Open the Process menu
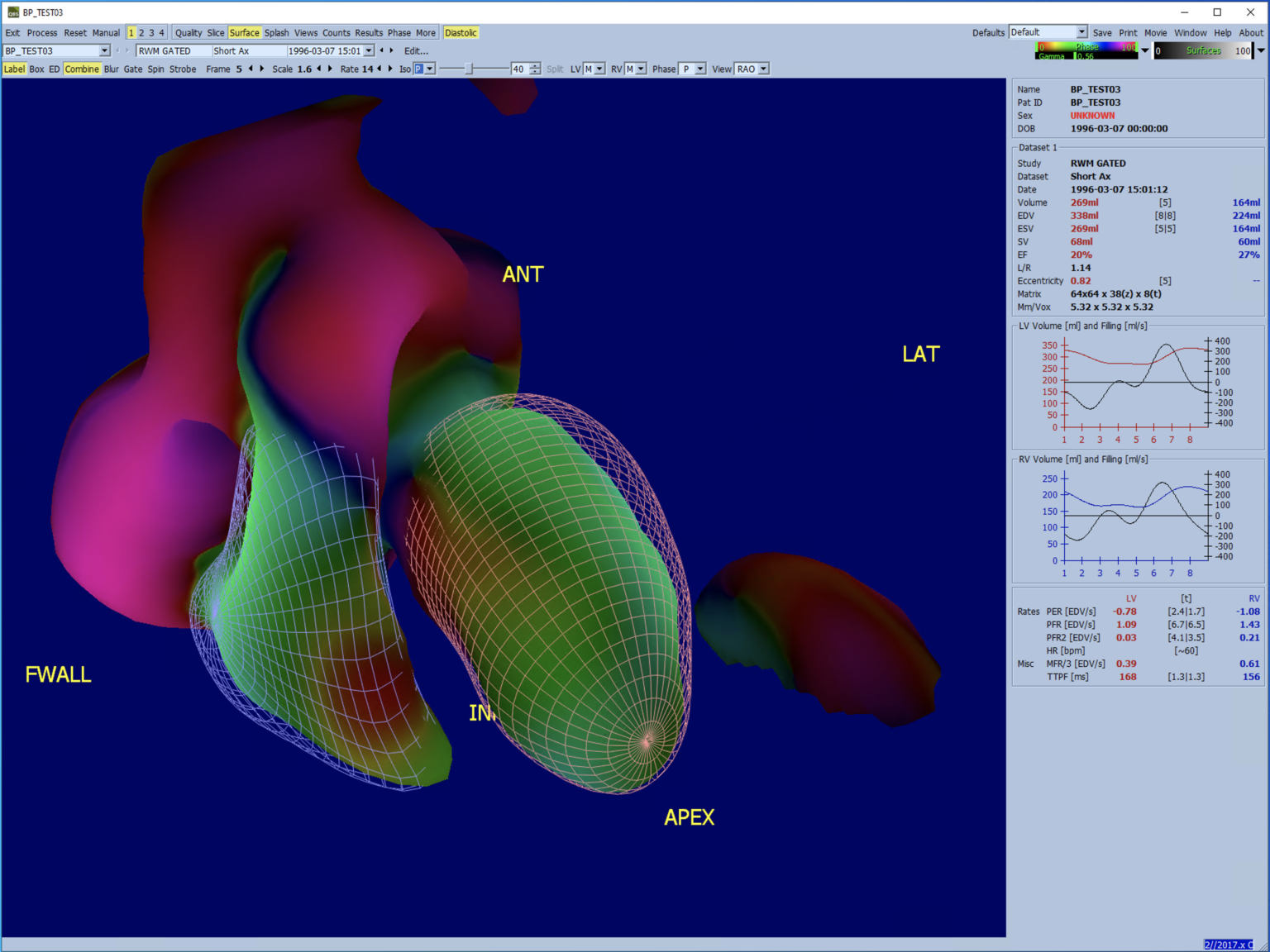 [41, 33]
